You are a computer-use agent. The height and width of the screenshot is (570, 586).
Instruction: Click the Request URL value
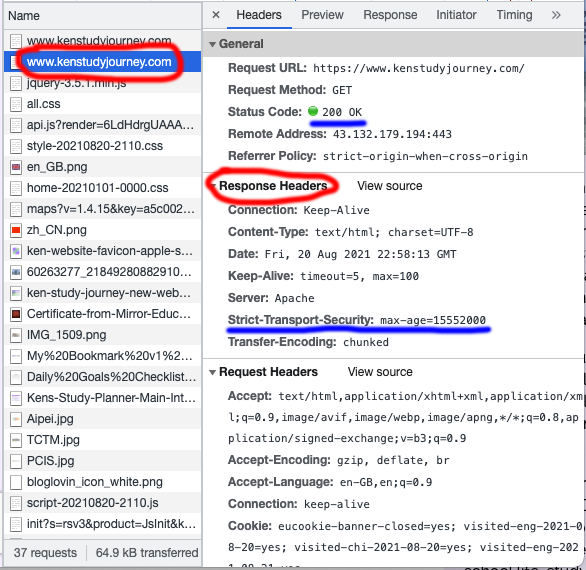coord(419,68)
